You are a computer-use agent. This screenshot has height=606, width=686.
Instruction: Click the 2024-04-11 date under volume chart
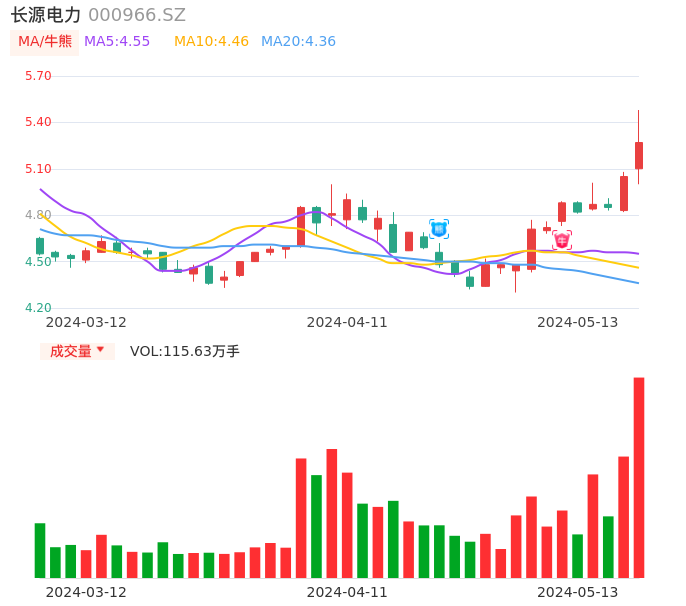(347, 592)
